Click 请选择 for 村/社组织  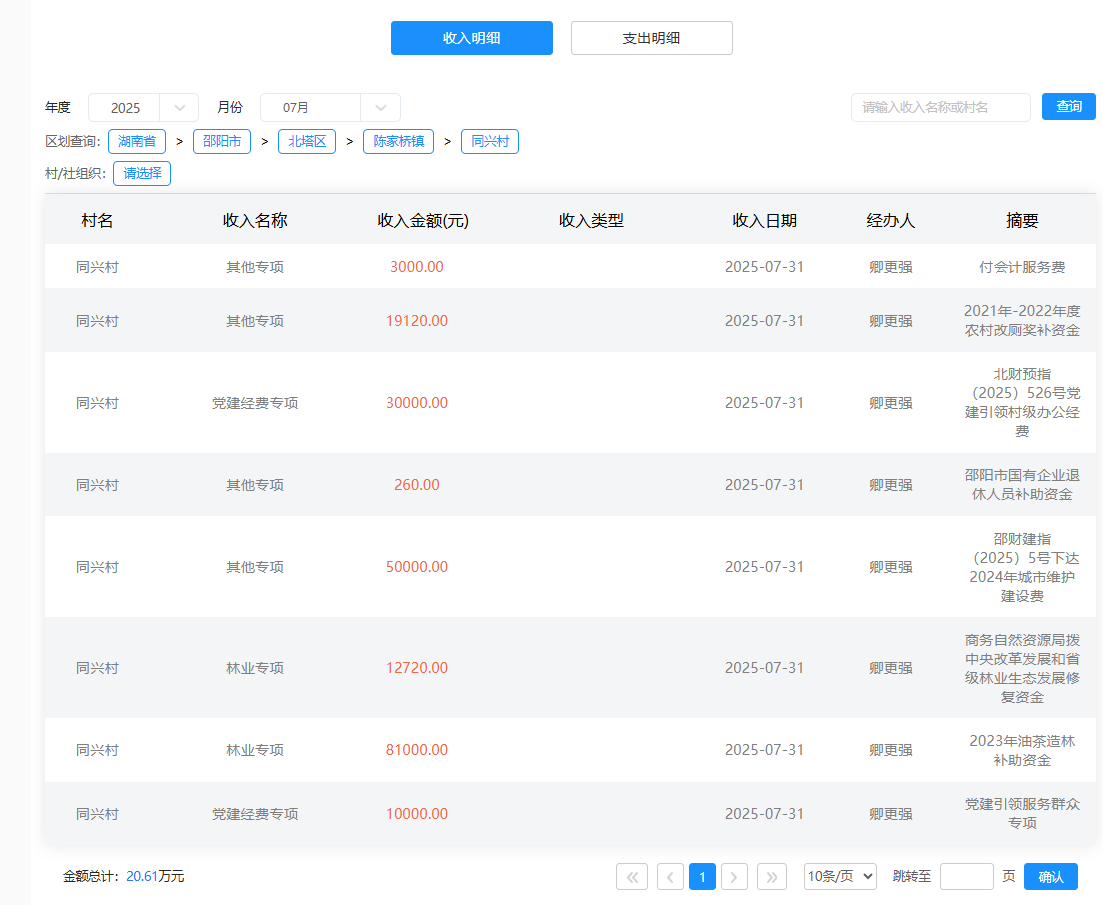(142, 174)
